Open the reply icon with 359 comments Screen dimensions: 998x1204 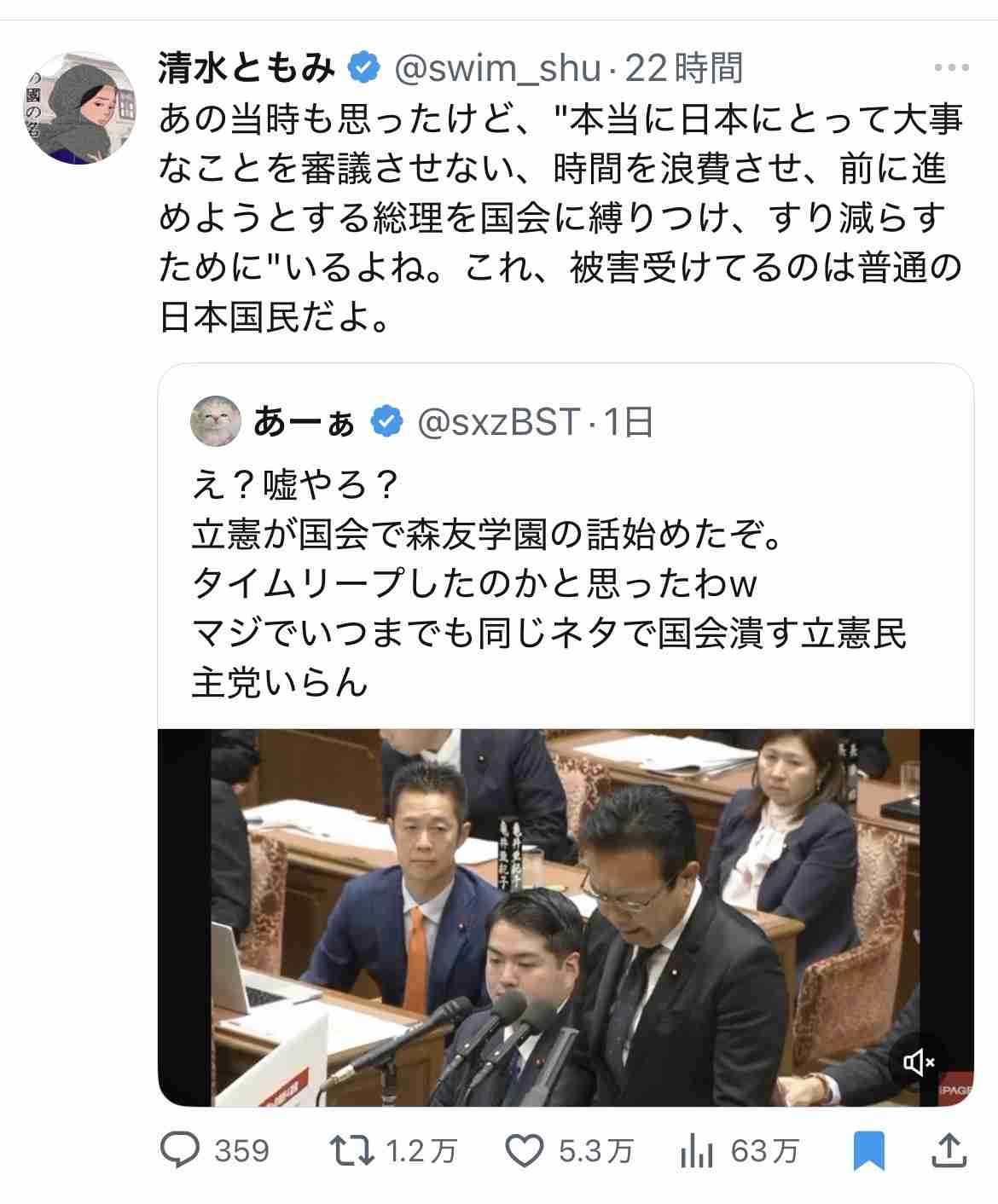[x=180, y=1151]
